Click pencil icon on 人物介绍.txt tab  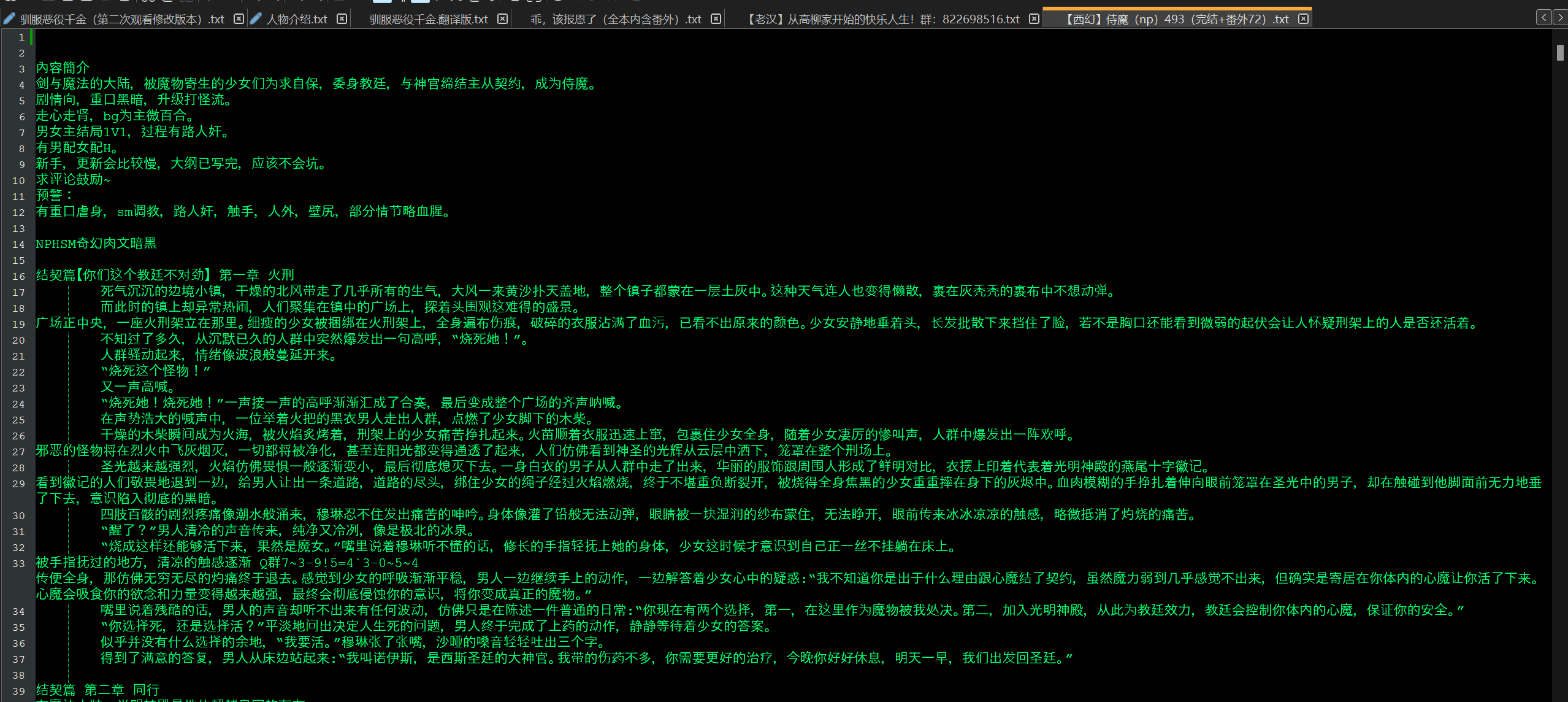point(256,19)
